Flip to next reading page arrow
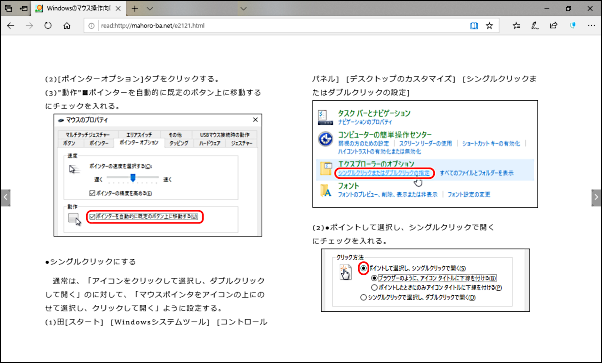Image resolution: width=602 pixels, height=363 pixels. click(x=596, y=197)
